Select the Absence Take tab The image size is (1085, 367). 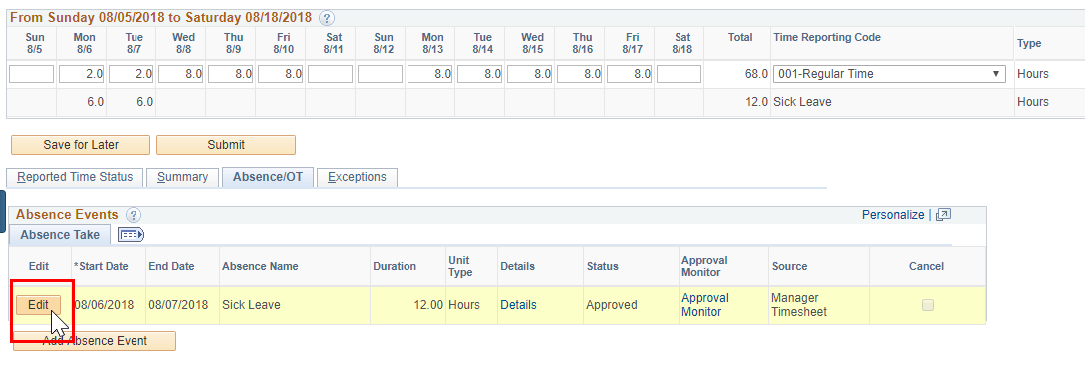60,235
